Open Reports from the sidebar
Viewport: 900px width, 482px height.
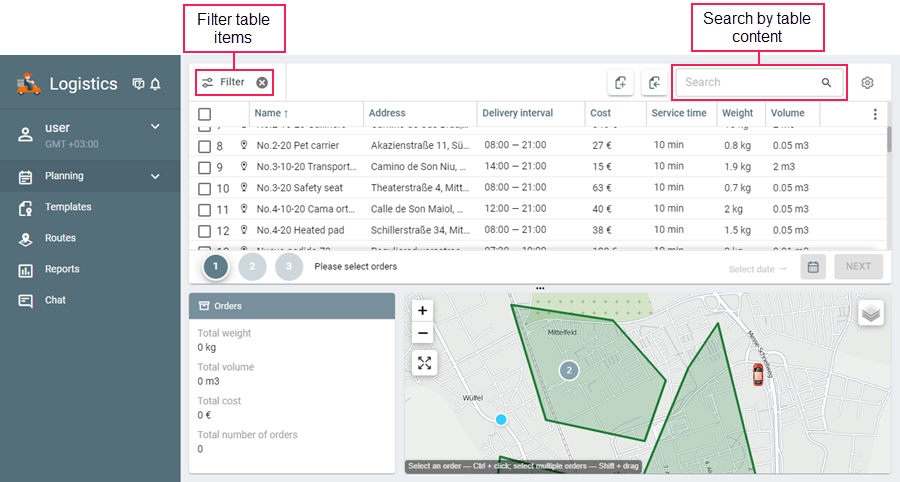[x=62, y=269]
